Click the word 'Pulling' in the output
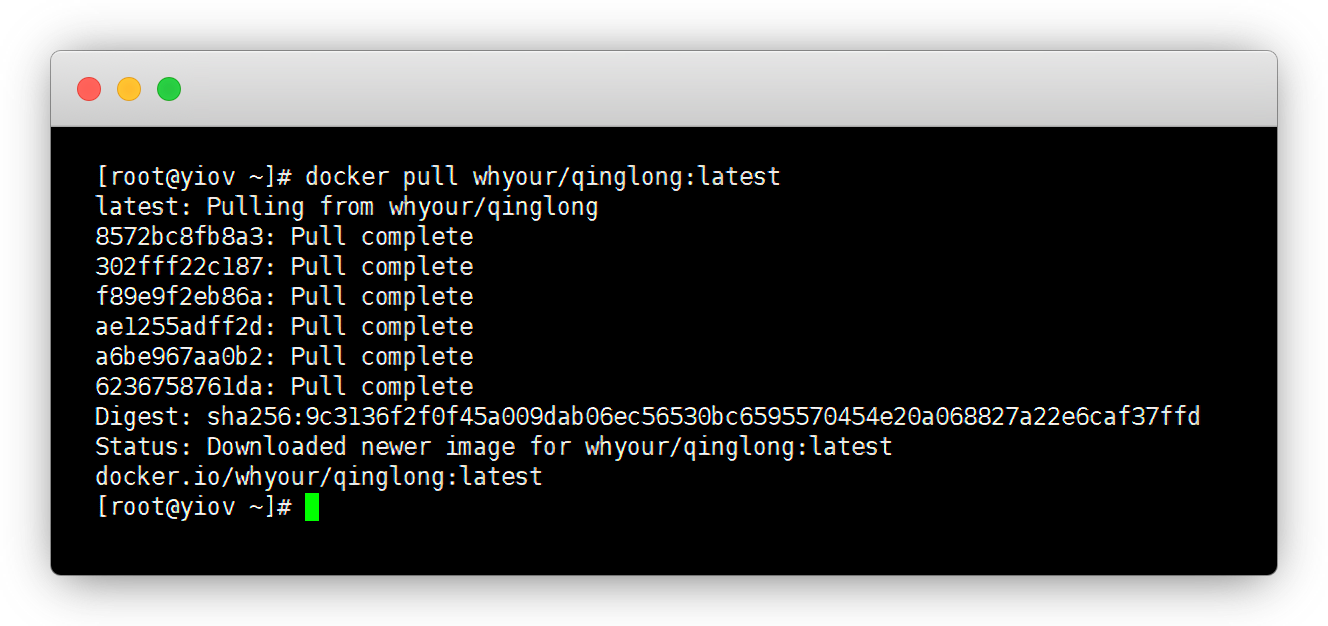Image resolution: width=1328 pixels, height=626 pixels. [255, 207]
